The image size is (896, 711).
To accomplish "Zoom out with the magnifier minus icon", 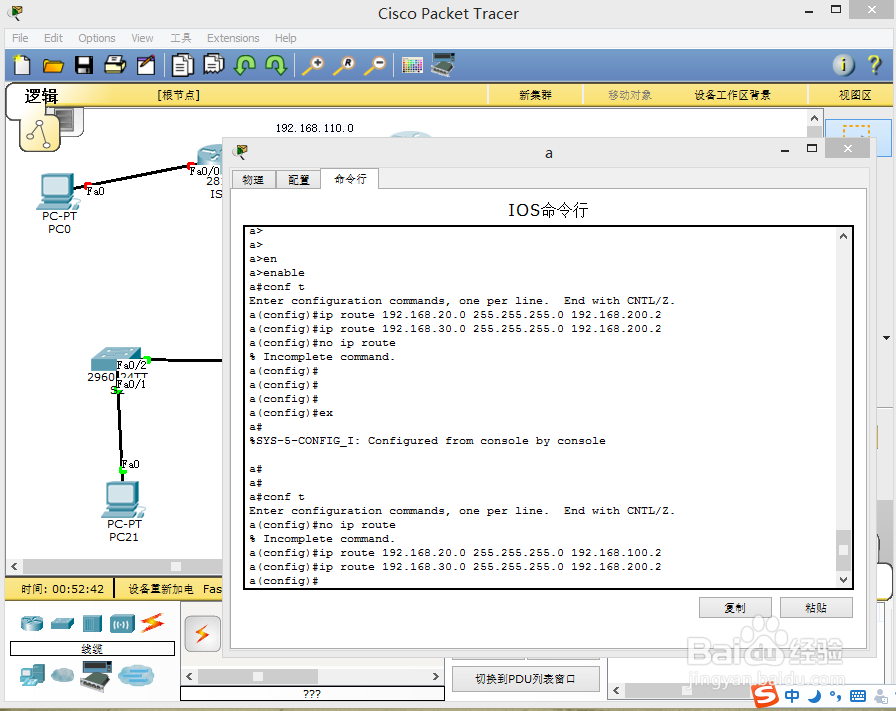I will (375, 65).
